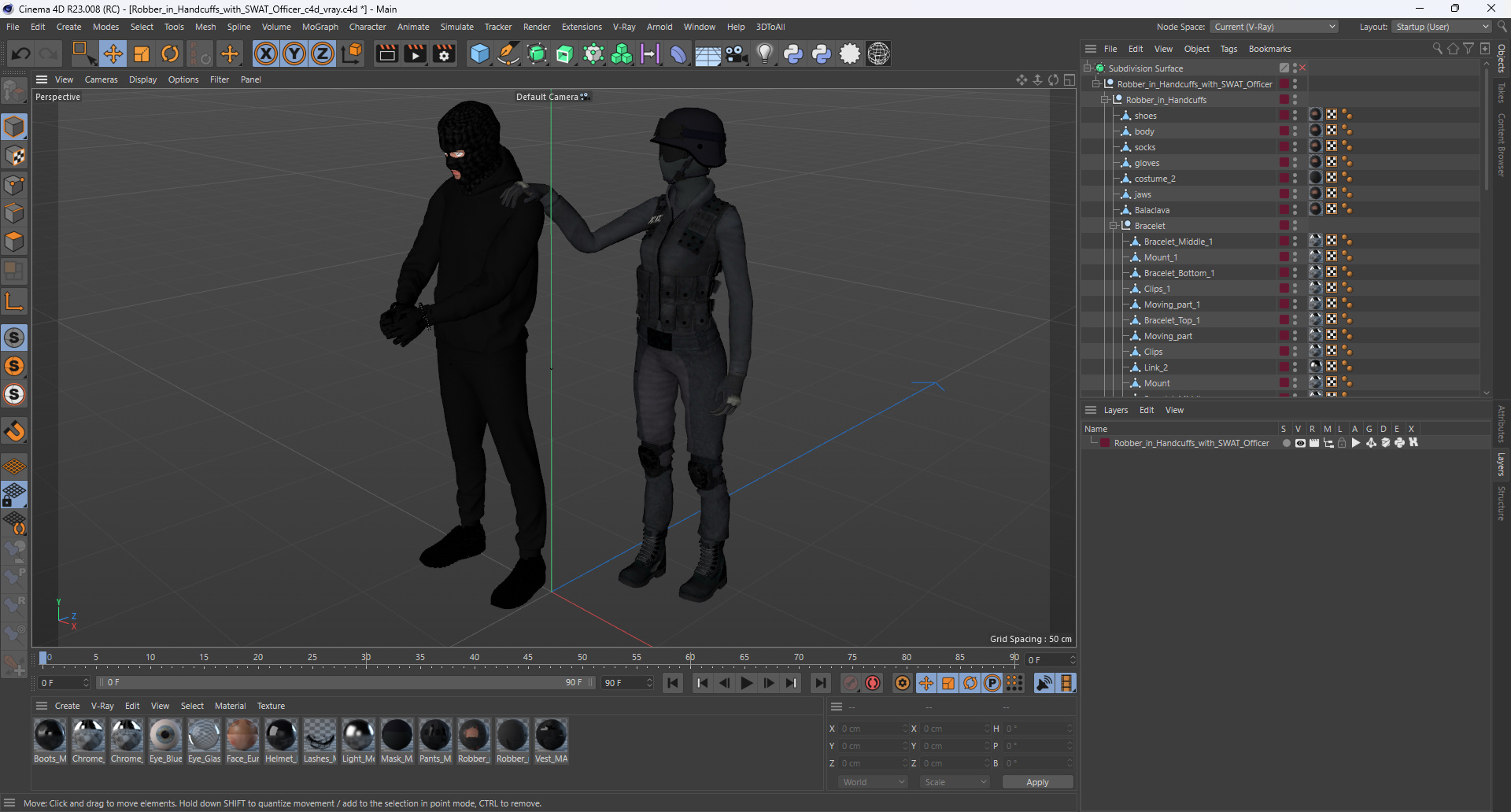Click the Record Active Objects button
The image size is (1511, 812).
click(x=851, y=683)
